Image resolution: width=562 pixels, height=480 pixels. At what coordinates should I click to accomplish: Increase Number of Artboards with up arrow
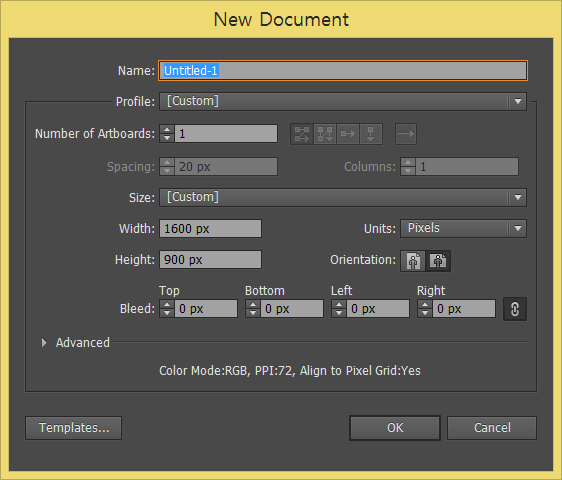(x=167, y=129)
